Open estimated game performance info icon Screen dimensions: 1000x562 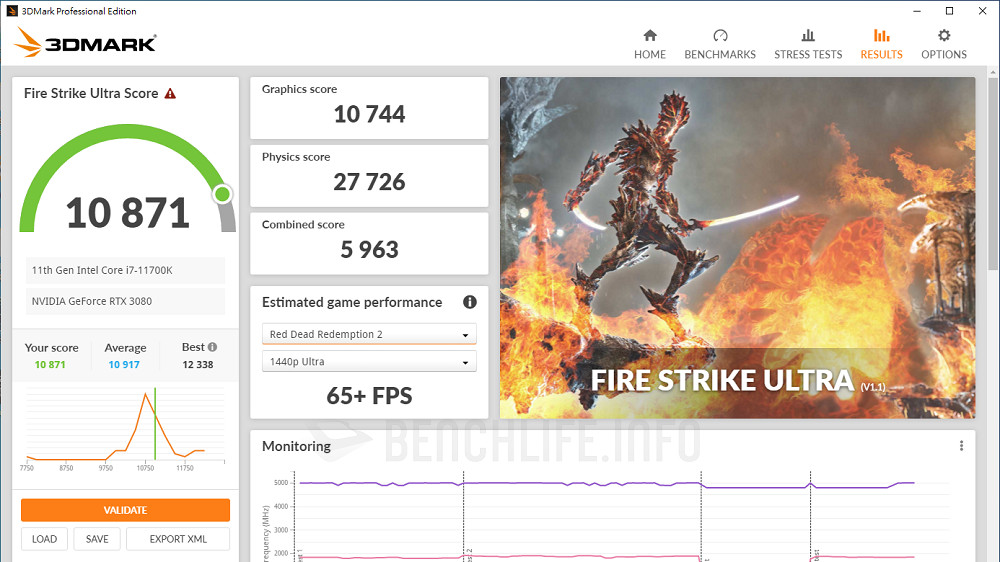pos(469,302)
